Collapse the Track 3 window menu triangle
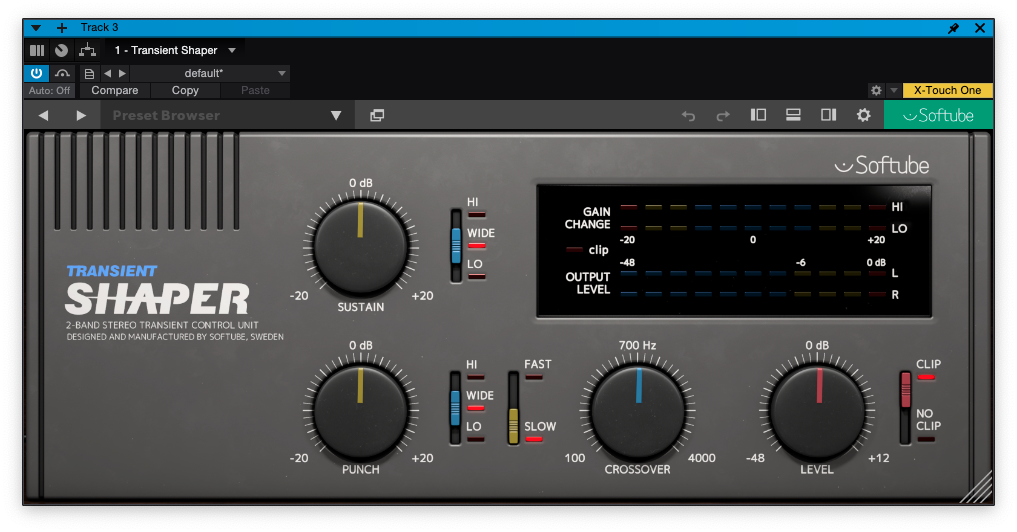 click(36, 28)
